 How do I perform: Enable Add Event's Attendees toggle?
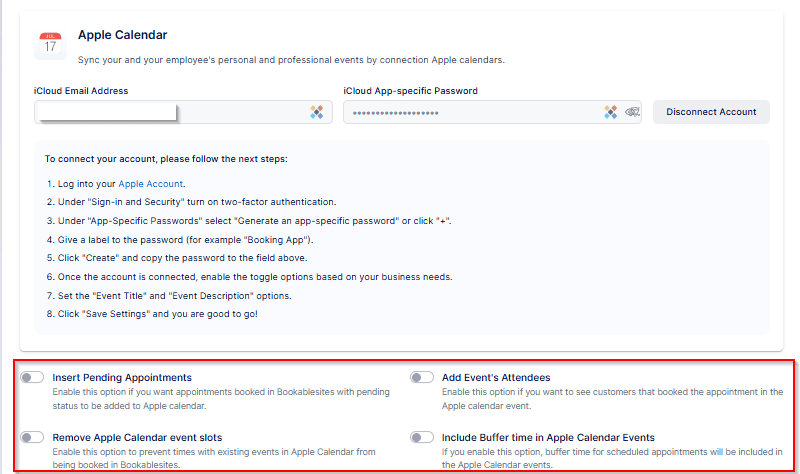pyautogui.click(x=422, y=378)
